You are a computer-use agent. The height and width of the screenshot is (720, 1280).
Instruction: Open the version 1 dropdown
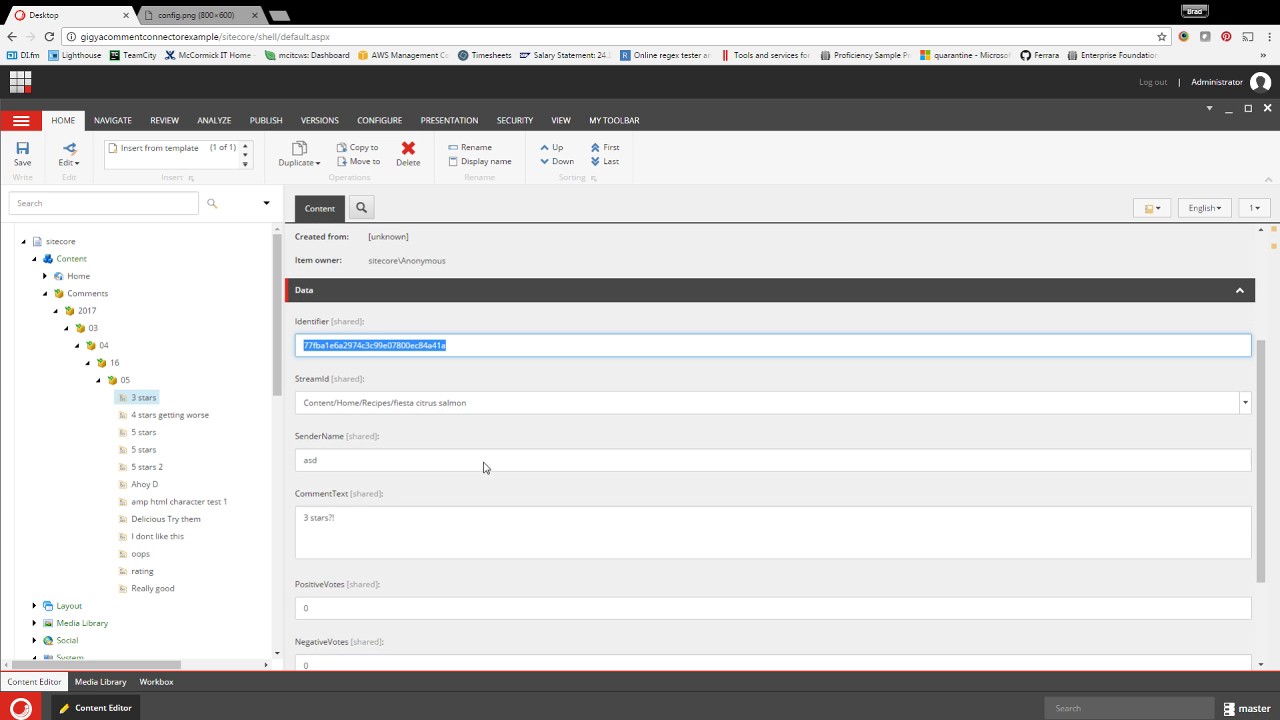1254,208
